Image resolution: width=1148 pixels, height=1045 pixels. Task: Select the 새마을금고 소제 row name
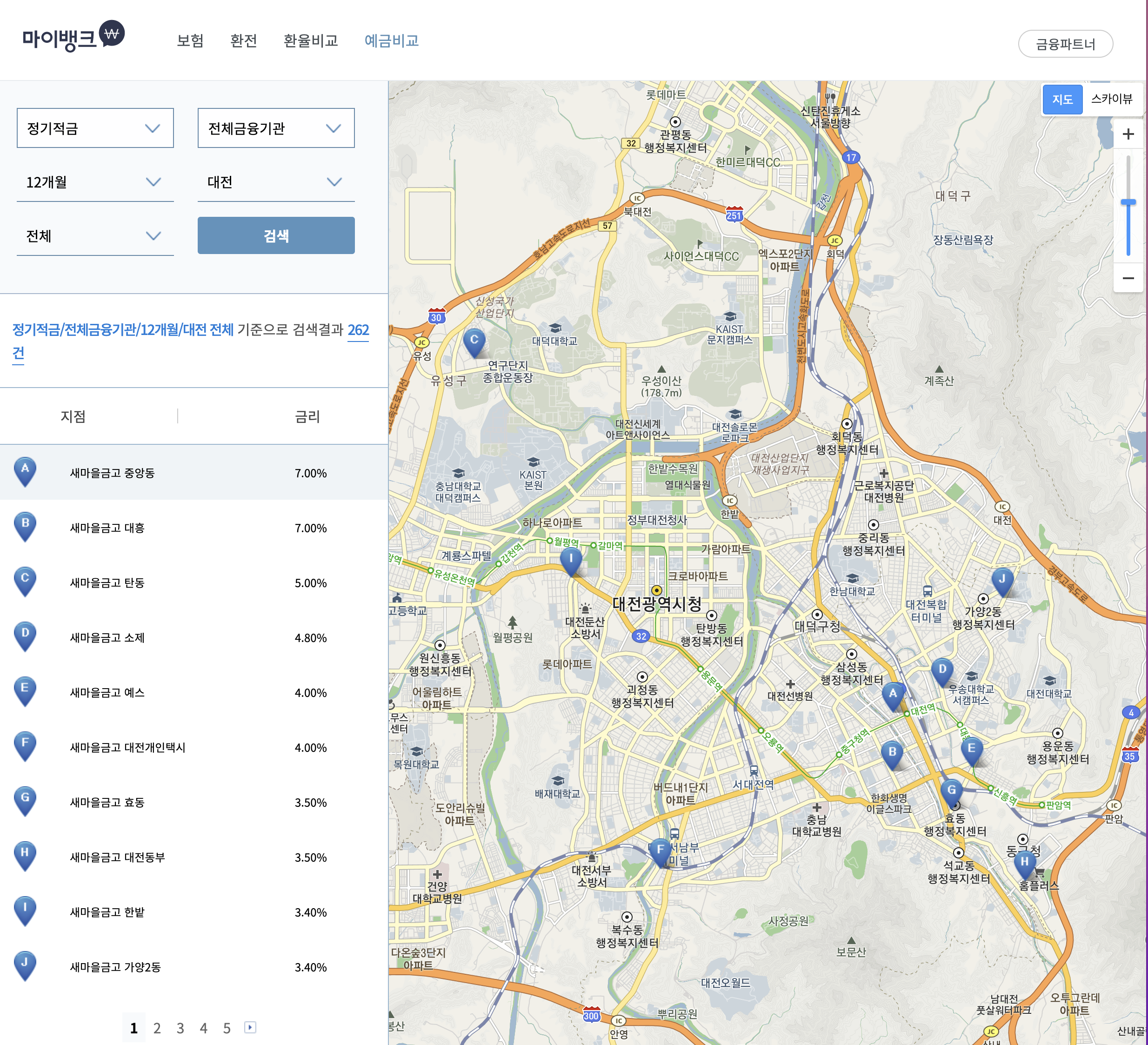(x=107, y=638)
